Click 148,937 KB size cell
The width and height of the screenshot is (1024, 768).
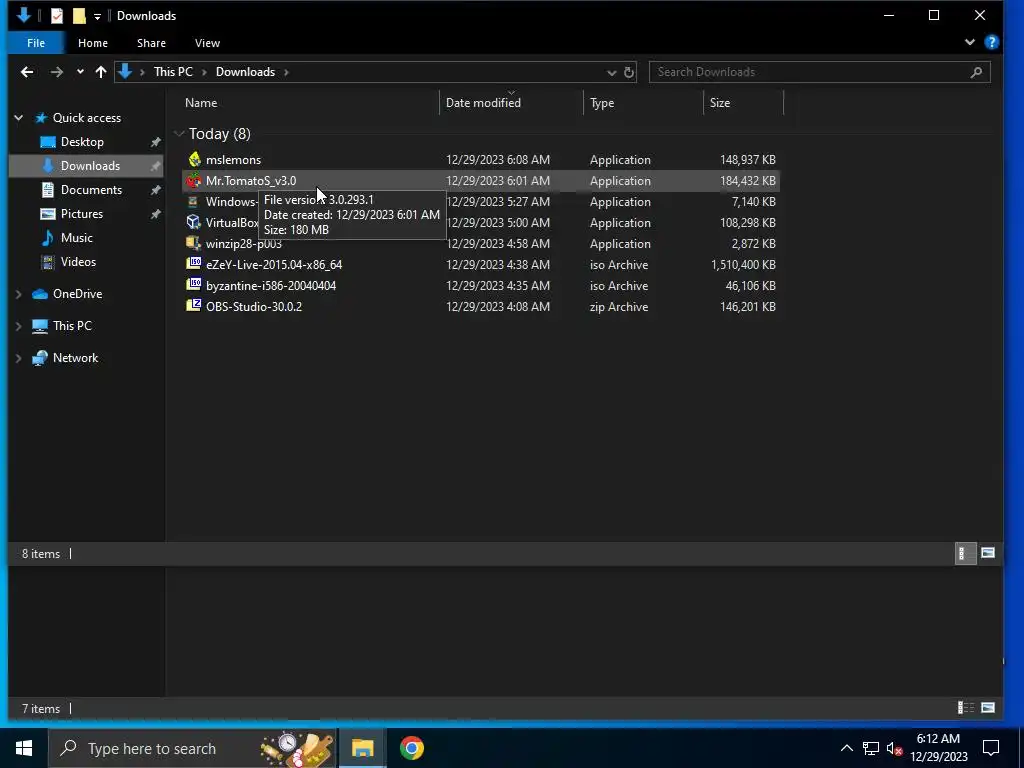[x=747, y=159]
